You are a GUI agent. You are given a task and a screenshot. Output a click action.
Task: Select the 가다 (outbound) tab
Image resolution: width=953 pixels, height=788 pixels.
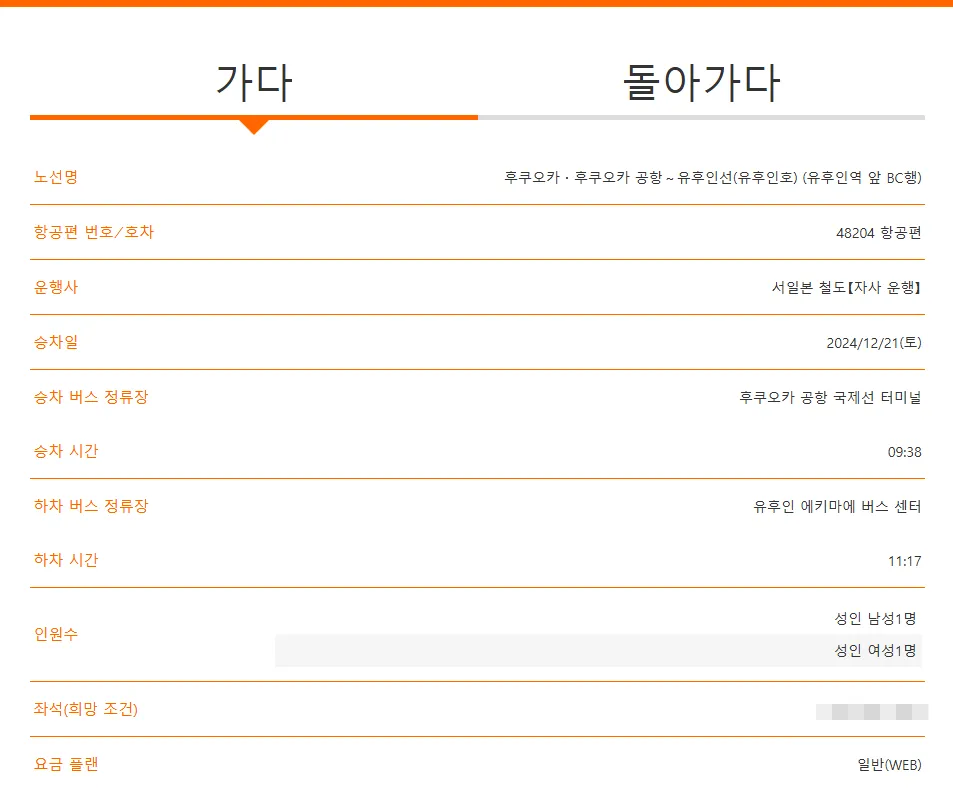coord(255,83)
